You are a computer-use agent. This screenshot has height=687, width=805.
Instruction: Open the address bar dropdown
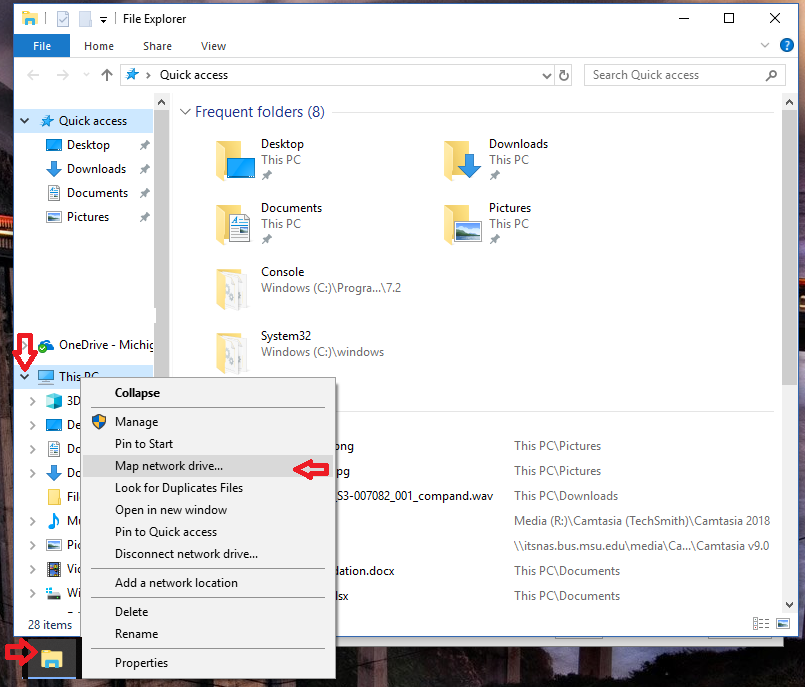[546, 75]
